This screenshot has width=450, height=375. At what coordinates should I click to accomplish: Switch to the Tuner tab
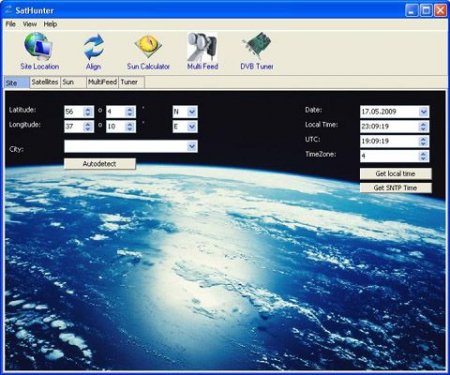pyautogui.click(x=131, y=82)
